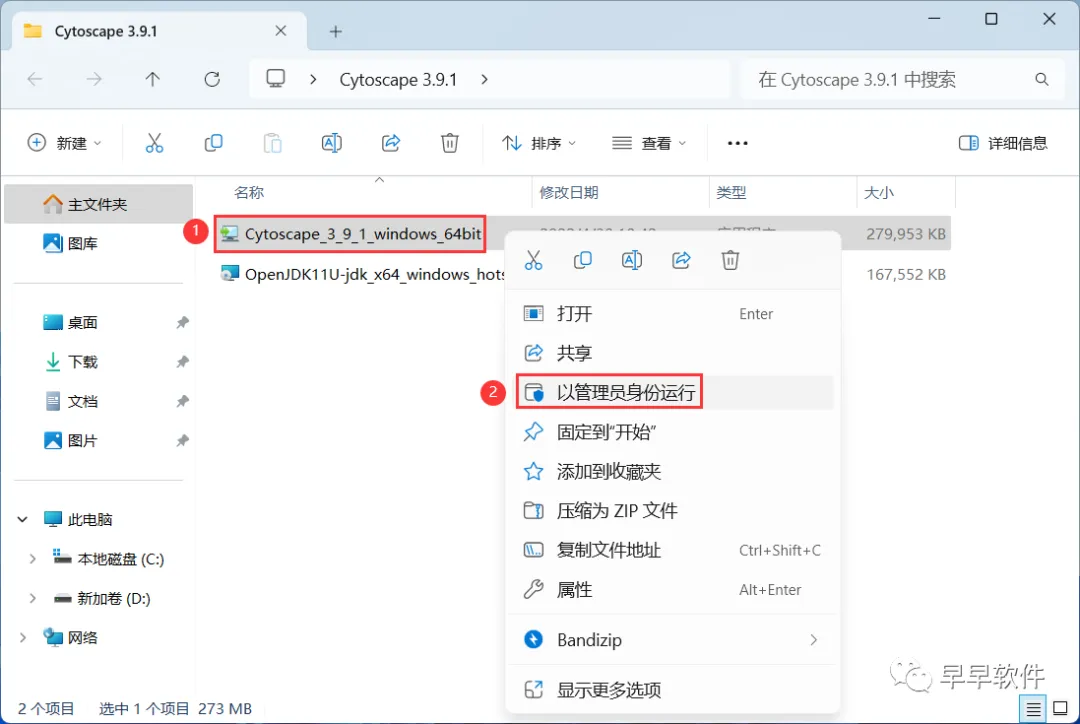Click the 167,552 KB size cell

[x=906, y=274]
